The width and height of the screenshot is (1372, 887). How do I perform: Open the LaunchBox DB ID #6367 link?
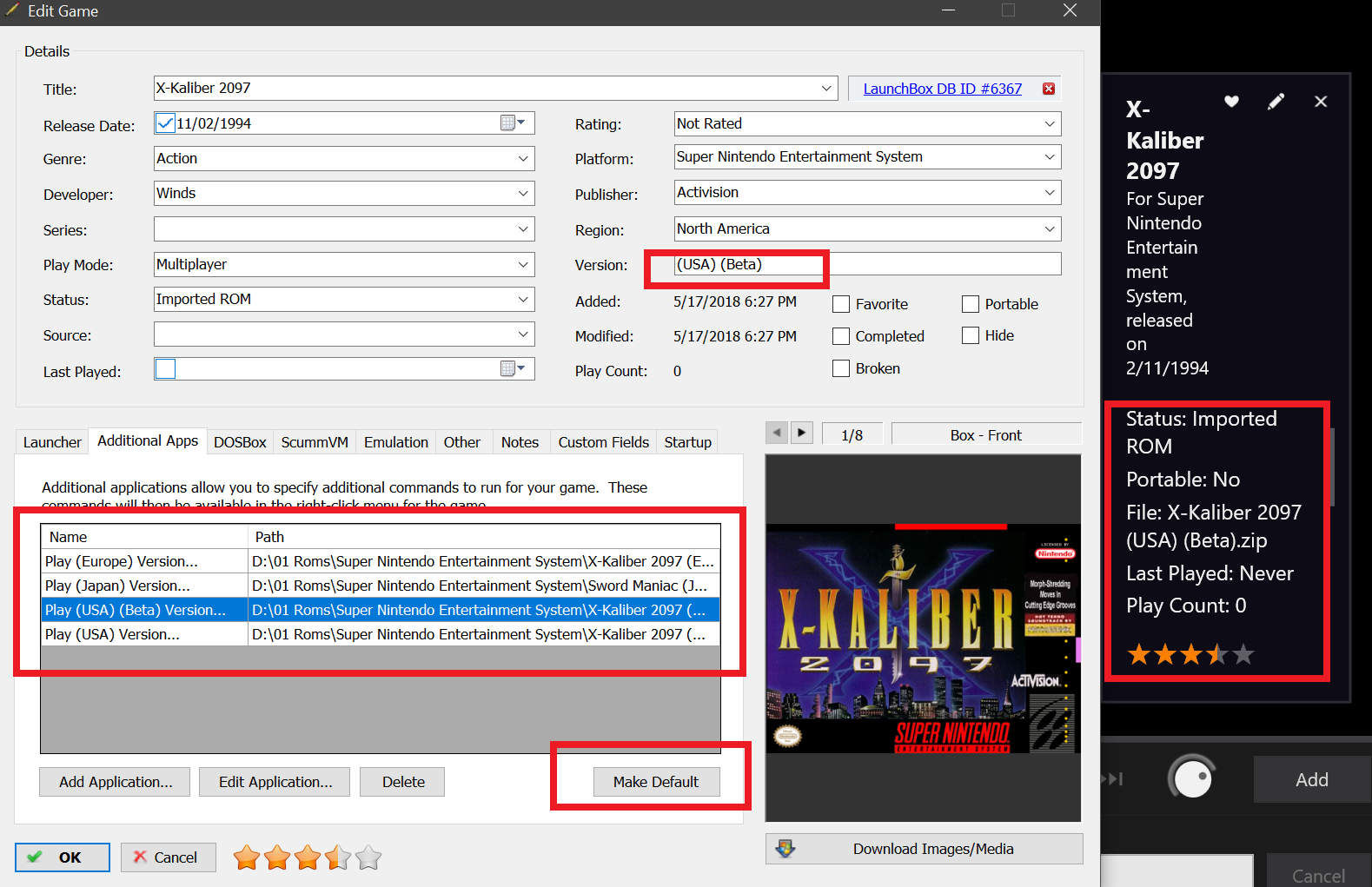tap(942, 89)
